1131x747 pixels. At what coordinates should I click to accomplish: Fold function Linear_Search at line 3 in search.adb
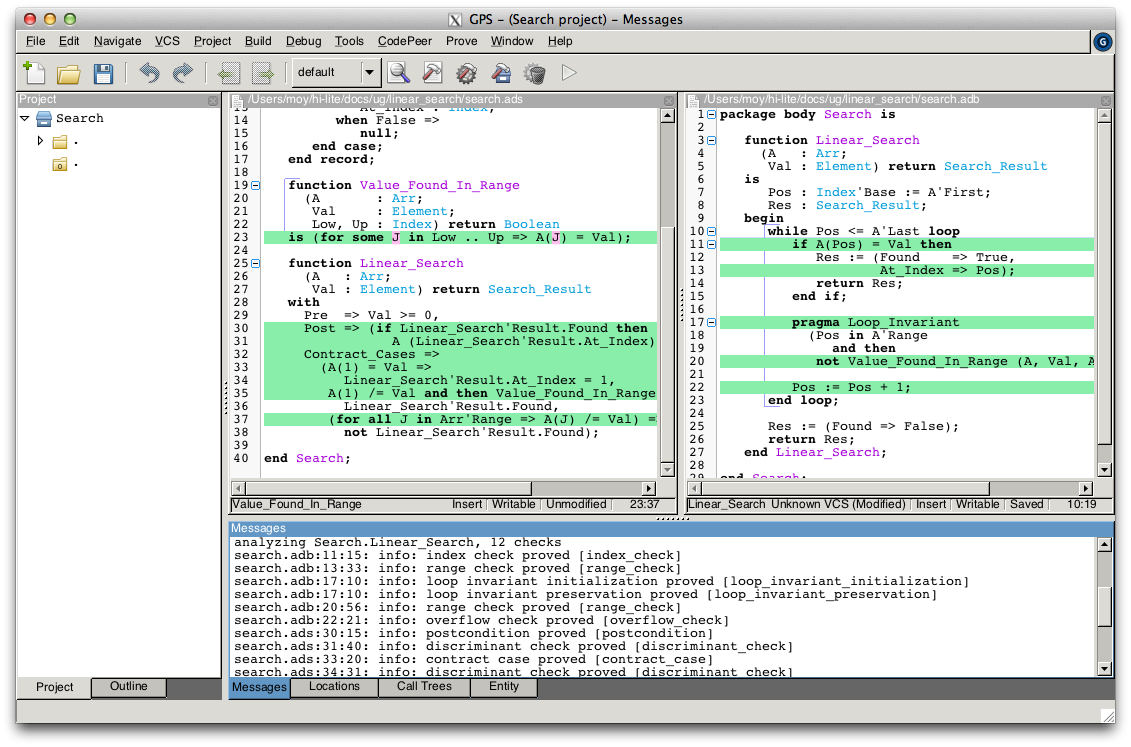711,141
